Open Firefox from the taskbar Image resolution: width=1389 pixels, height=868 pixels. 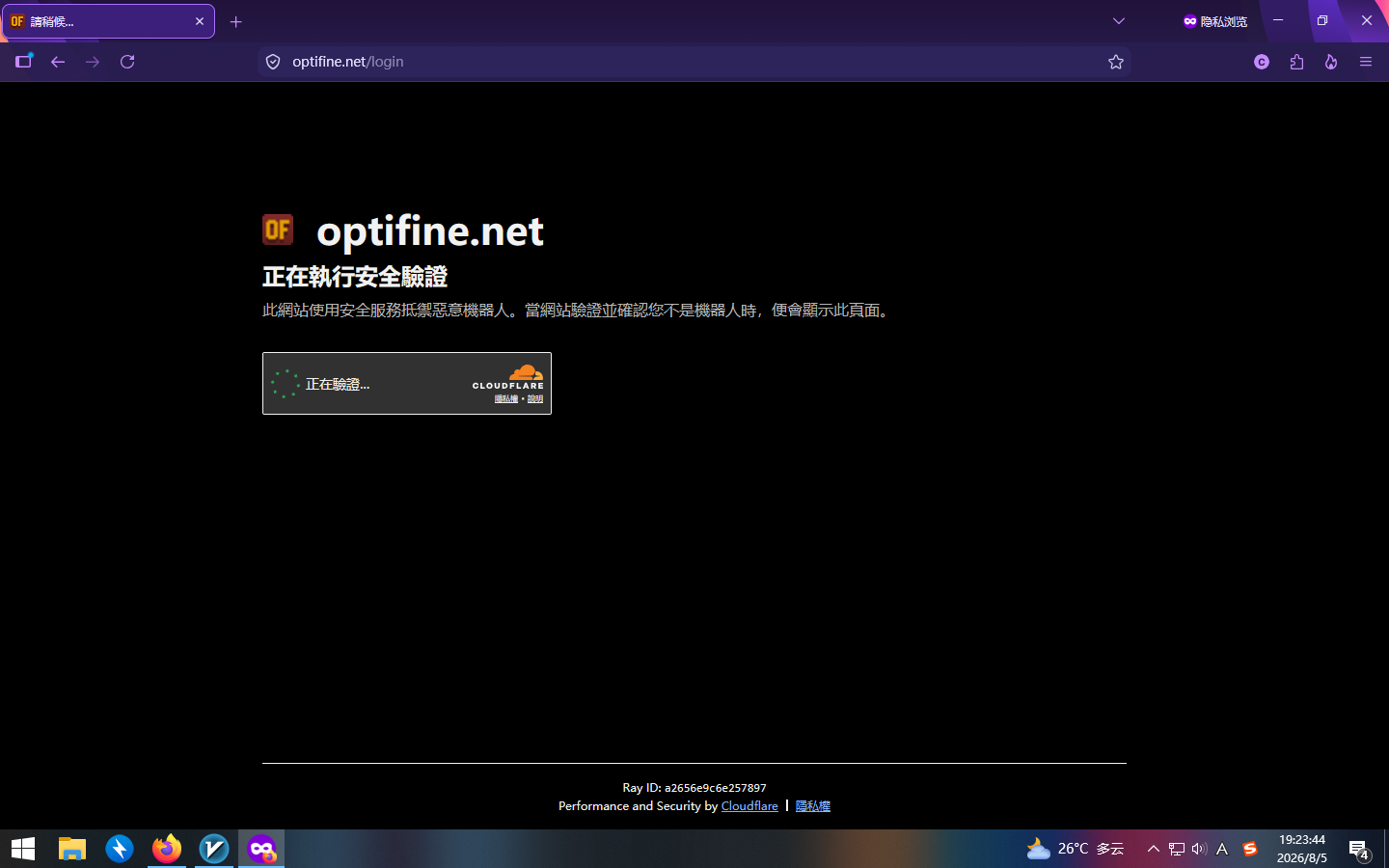pos(167,849)
